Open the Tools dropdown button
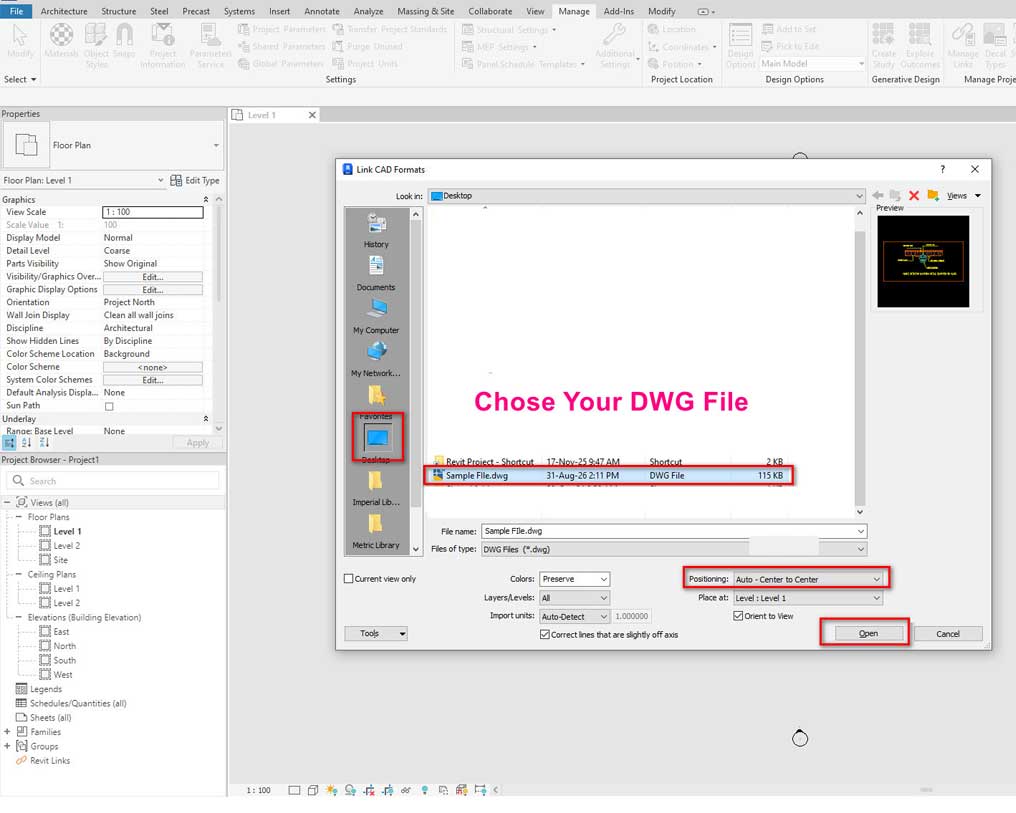The image size is (1016, 813). (376, 633)
